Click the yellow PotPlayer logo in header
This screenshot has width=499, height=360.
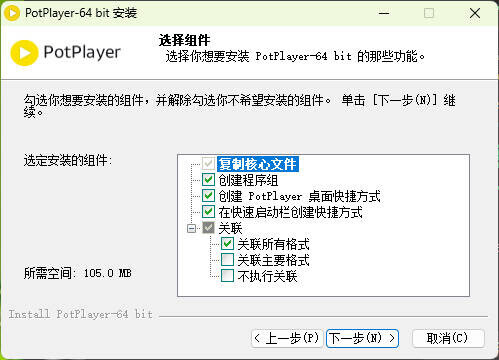[x=24, y=53]
